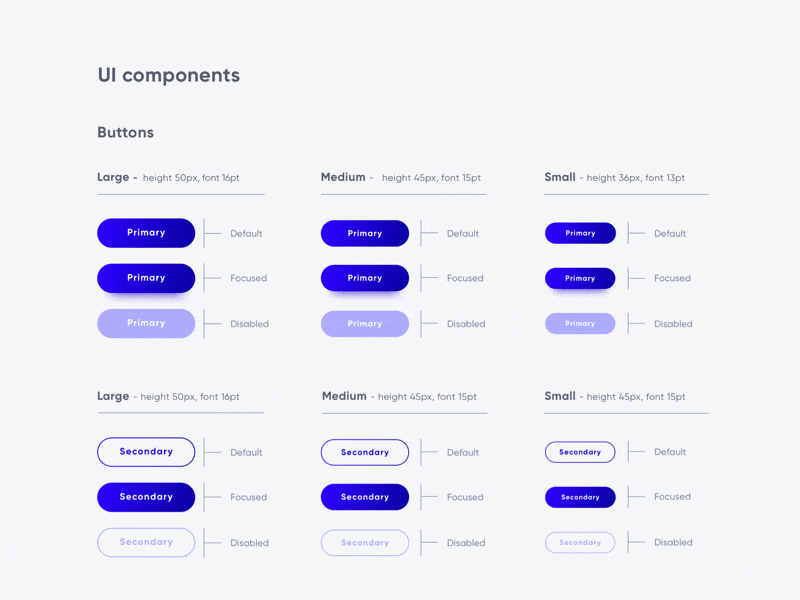
Task: Click the medium focused Primary button
Action: [x=365, y=278]
